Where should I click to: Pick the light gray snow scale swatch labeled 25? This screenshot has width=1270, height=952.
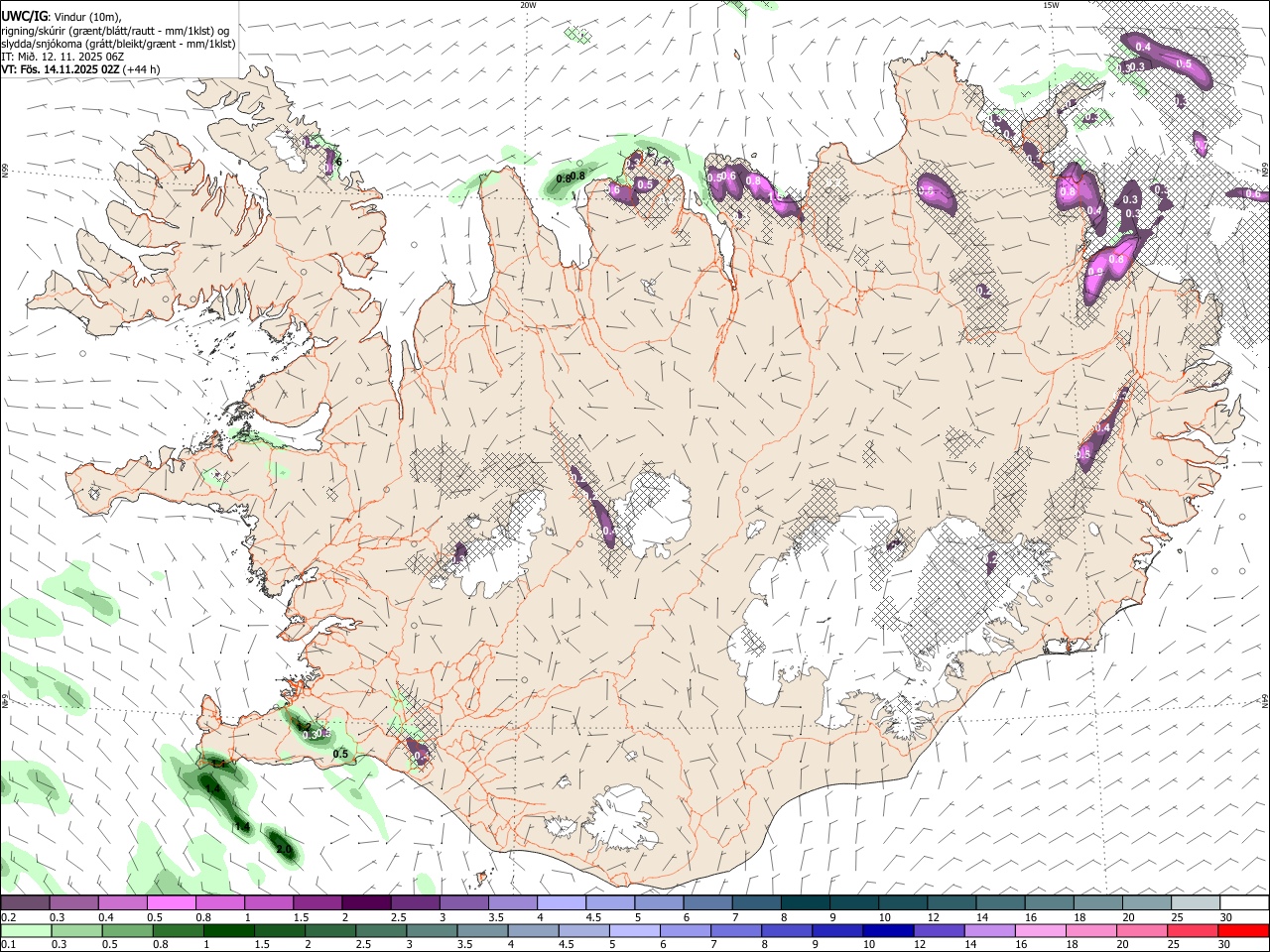point(1196,902)
